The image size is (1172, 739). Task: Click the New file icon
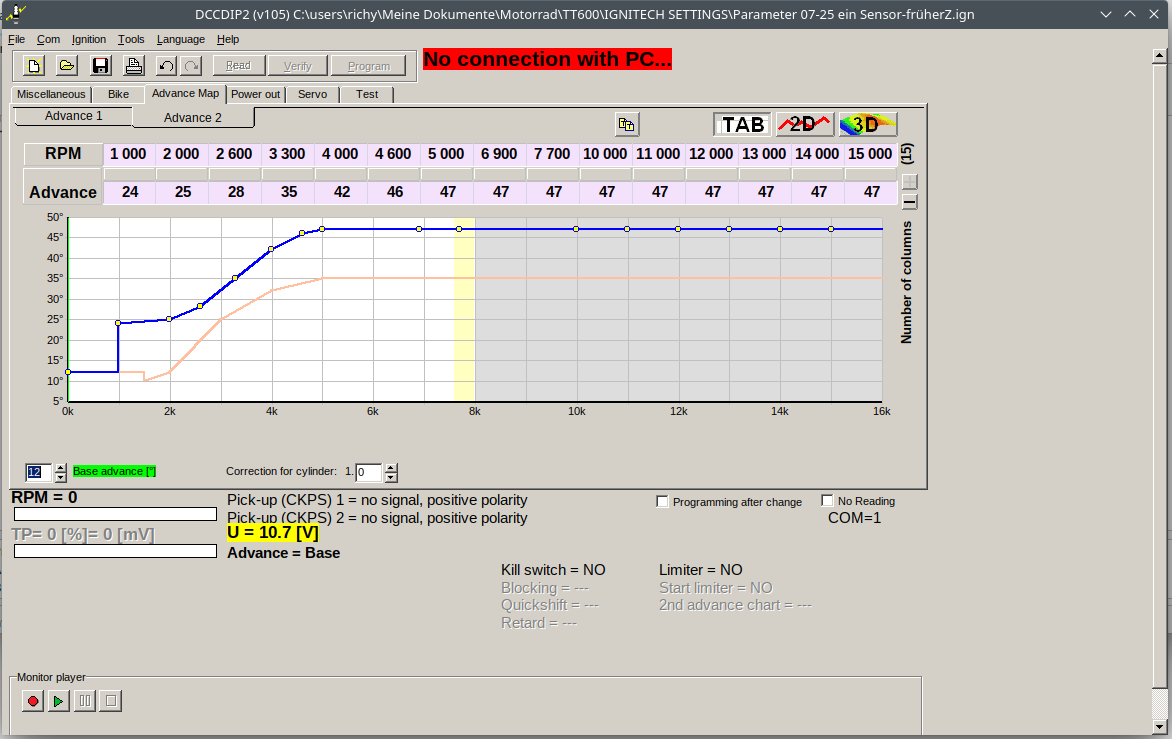pyautogui.click(x=34, y=66)
